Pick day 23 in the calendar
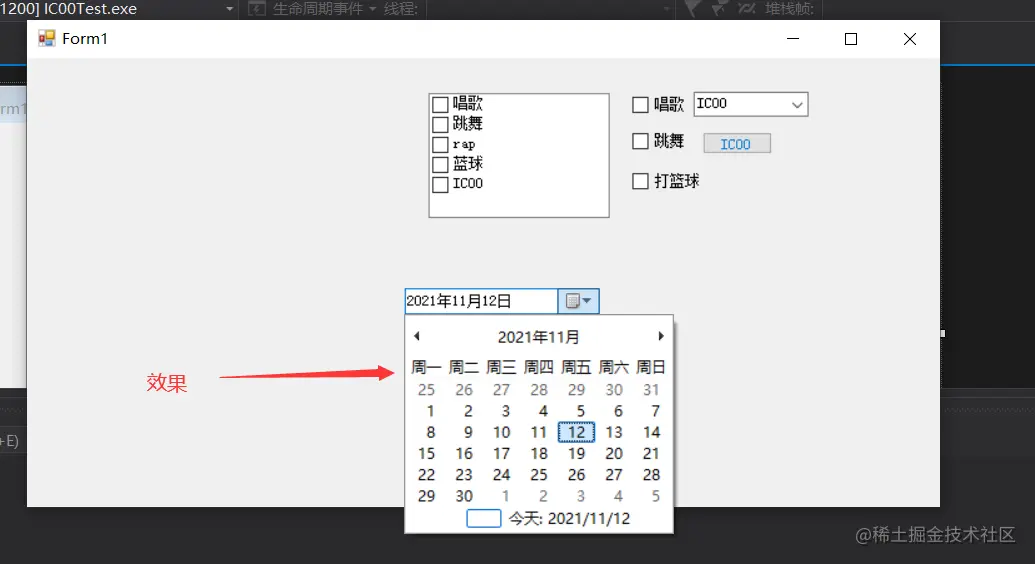 click(x=464, y=475)
